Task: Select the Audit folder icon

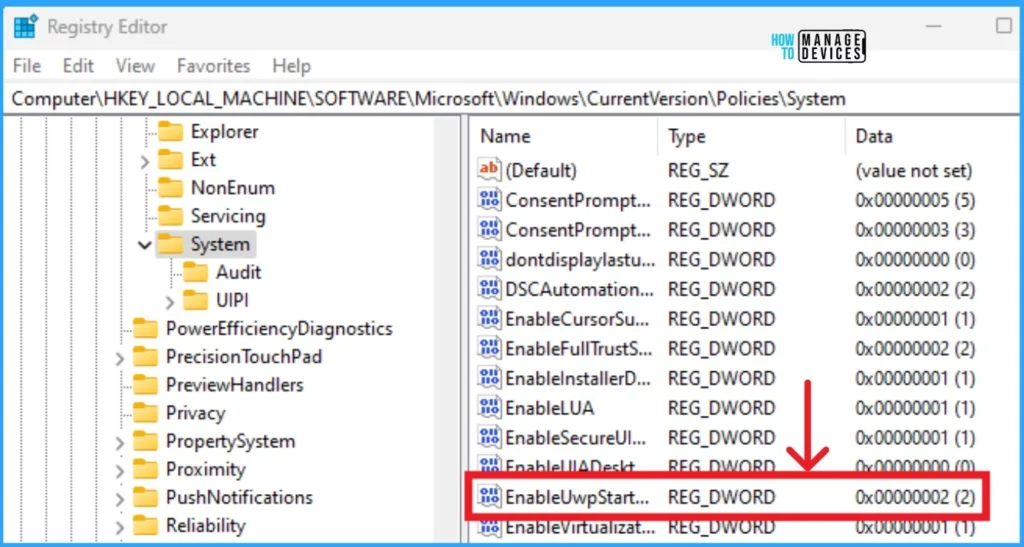Action: click(x=196, y=272)
